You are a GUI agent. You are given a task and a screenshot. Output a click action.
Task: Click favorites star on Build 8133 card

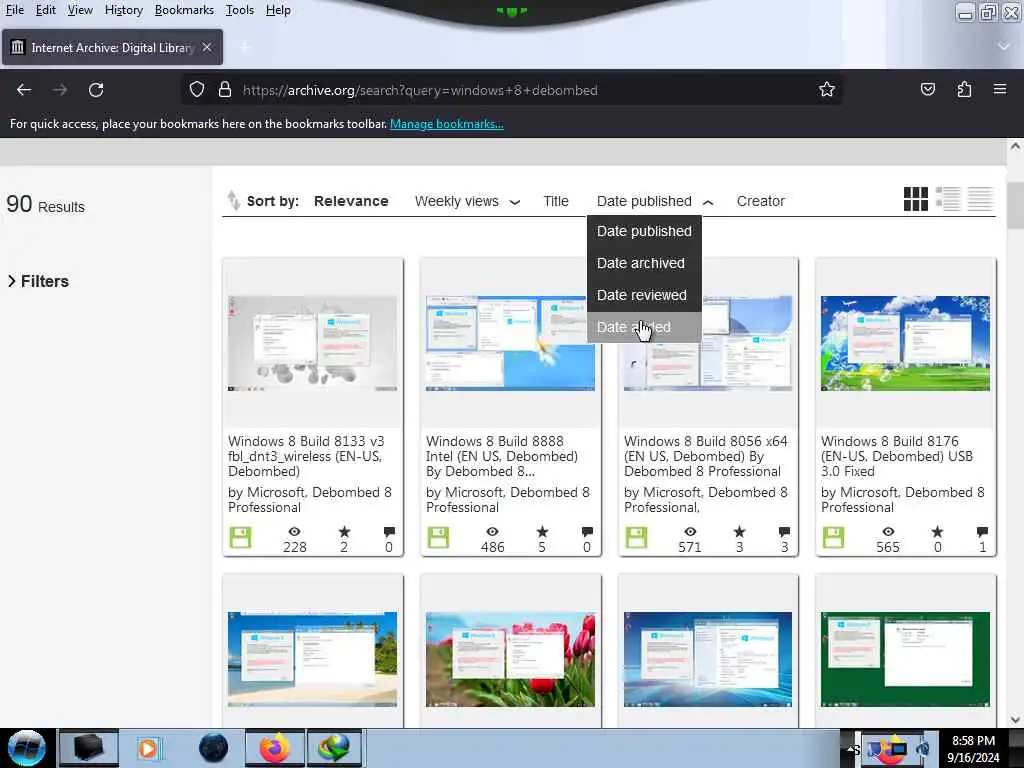(x=344, y=532)
